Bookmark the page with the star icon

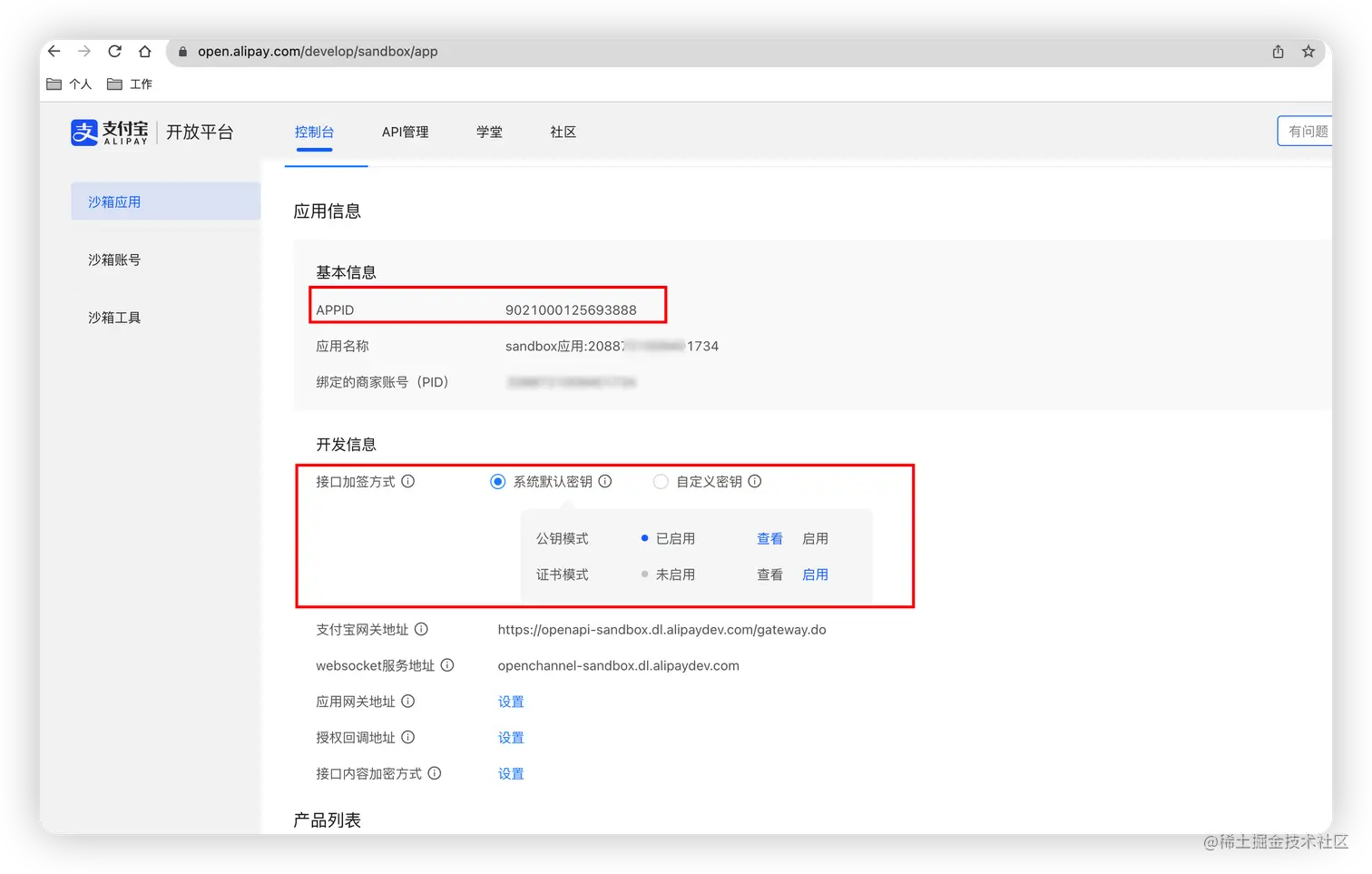pyautogui.click(x=1308, y=52)
